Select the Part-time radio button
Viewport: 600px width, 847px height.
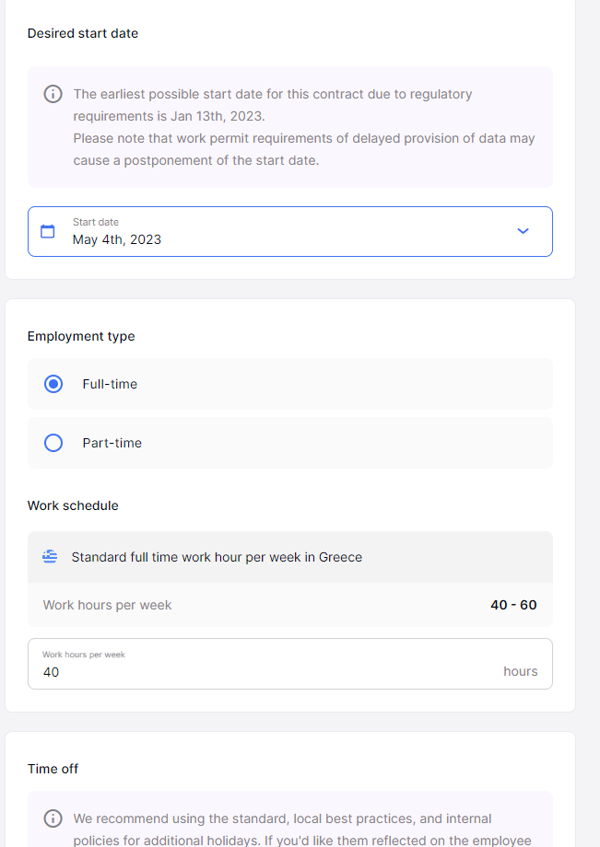[x=53, y=443]
